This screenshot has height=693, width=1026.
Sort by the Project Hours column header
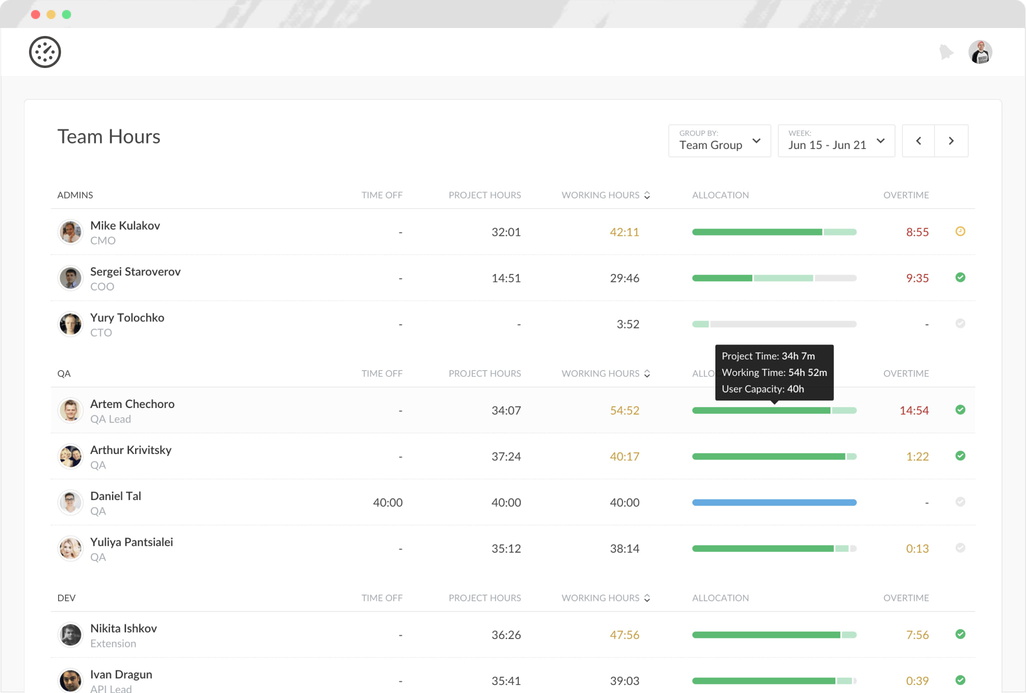485,194
